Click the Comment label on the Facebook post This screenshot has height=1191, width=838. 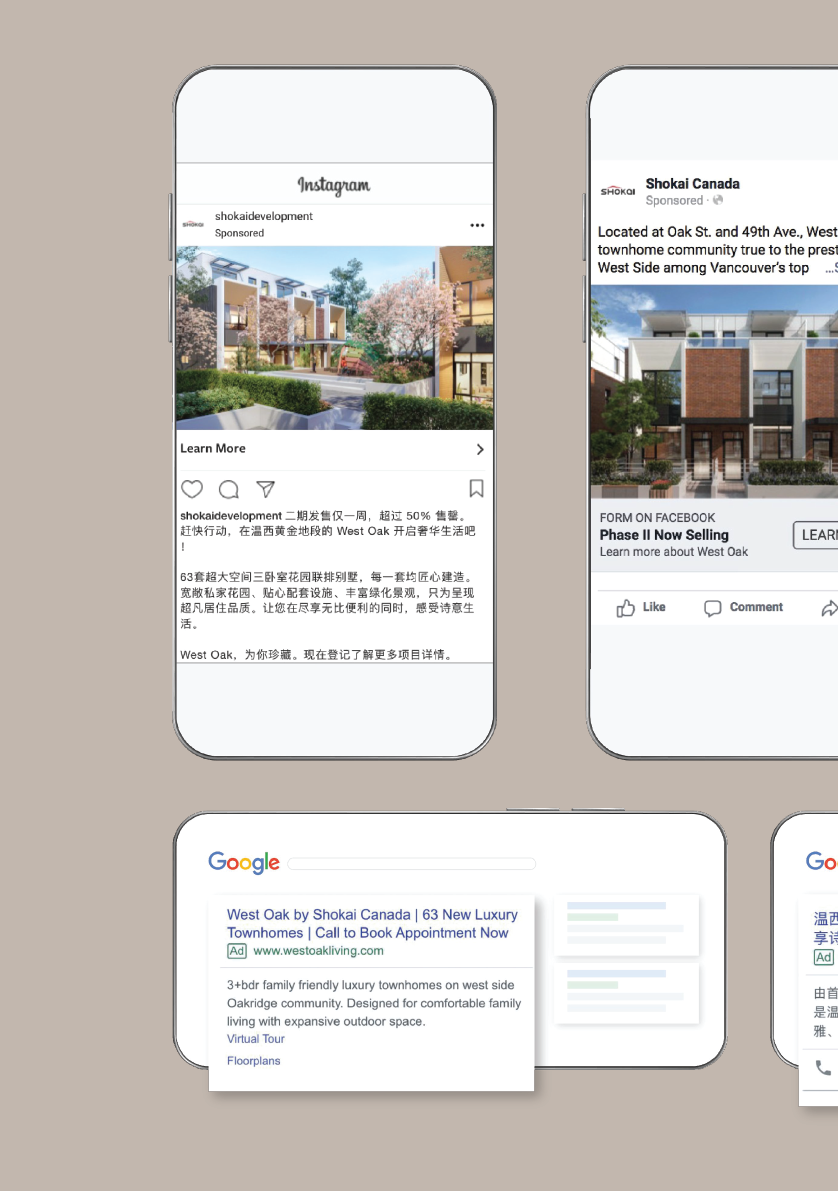(756, 607)
